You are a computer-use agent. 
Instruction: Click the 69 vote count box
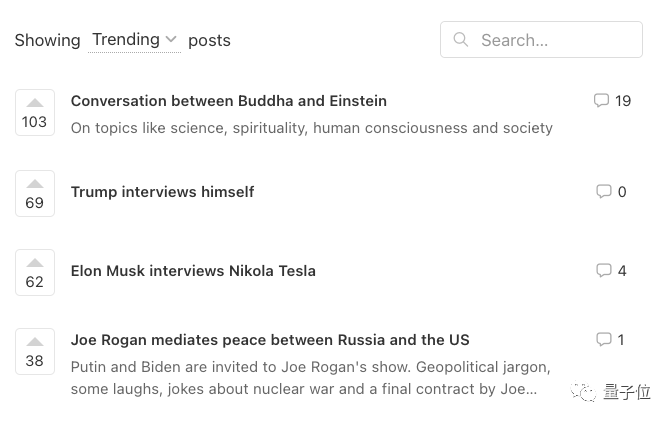point(35,193)
